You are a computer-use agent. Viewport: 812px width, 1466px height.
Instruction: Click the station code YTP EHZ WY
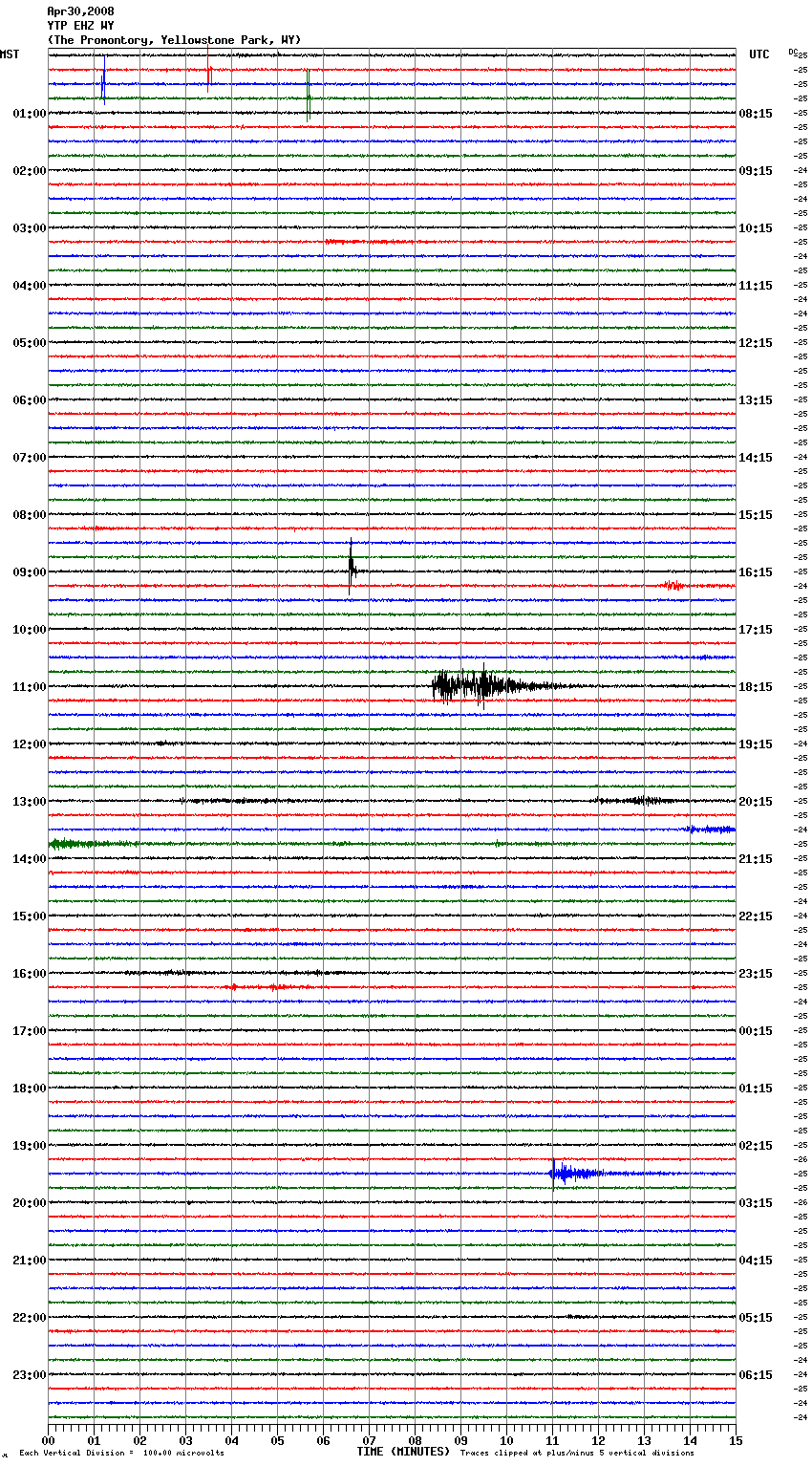click(x=80, y=26)
